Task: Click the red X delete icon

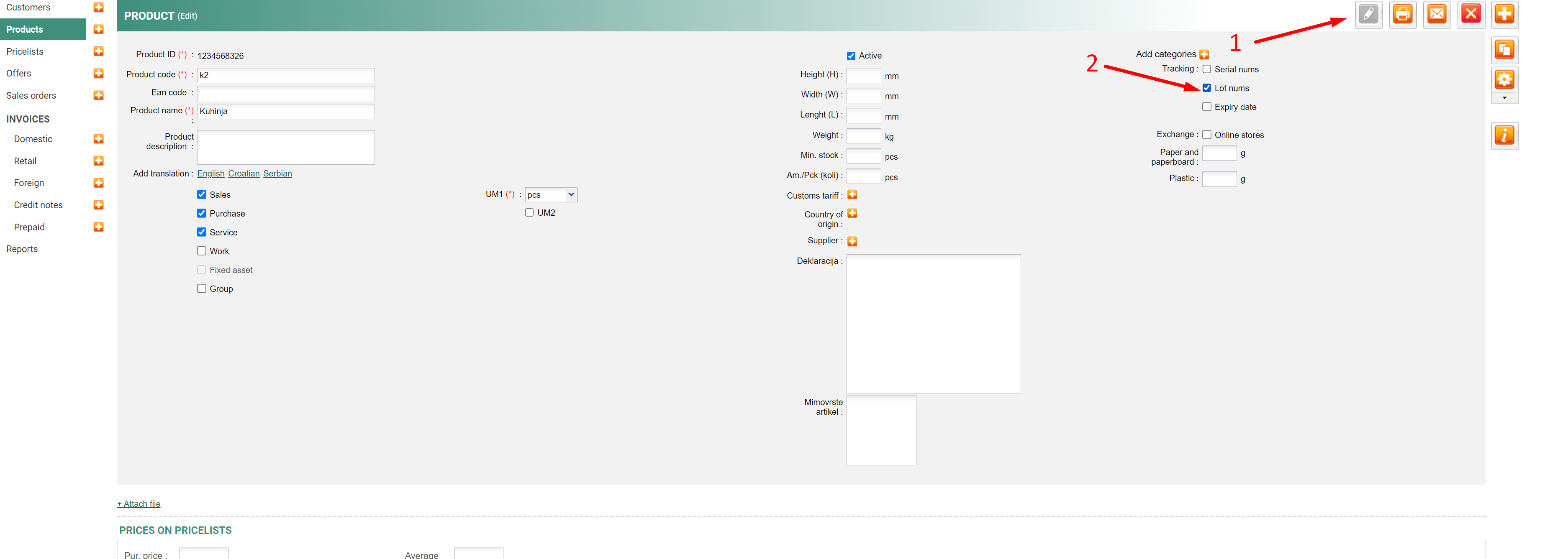Action: click(1470, 14)
